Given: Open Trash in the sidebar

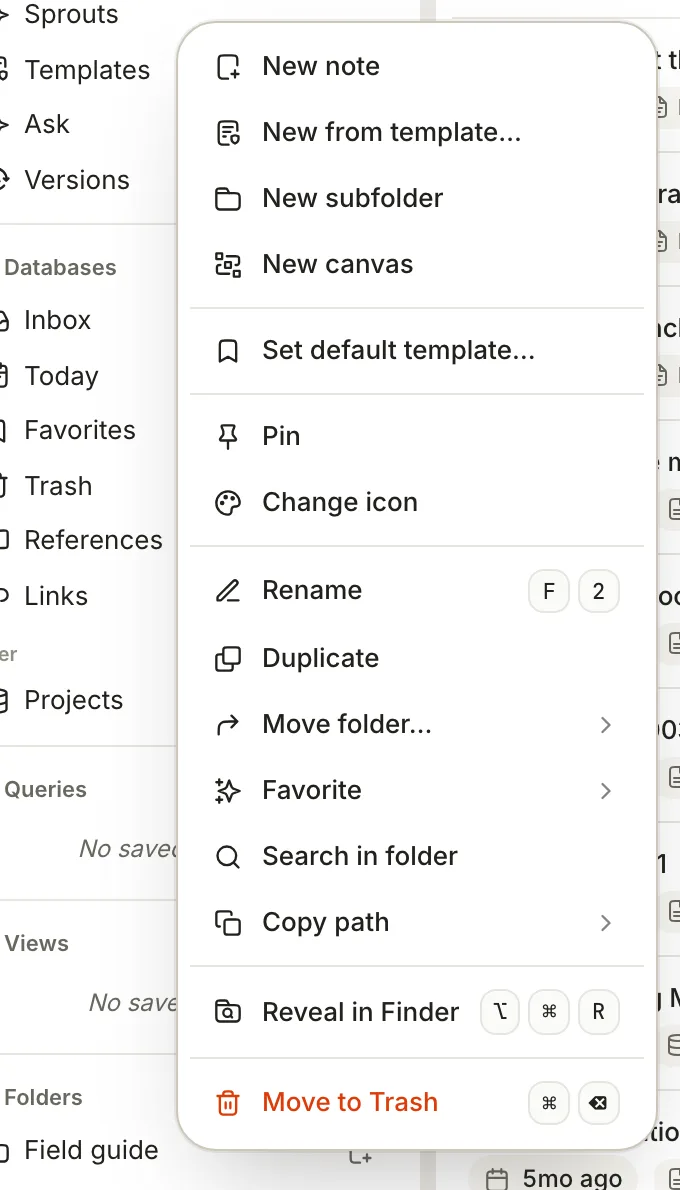Looking at the screenshot, I should [58, 486].
